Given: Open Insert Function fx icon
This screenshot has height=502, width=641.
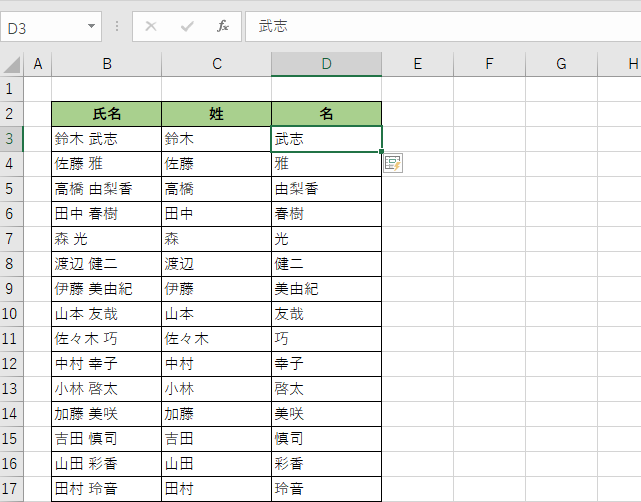Looking at the screenshot, I should point(223,27).
